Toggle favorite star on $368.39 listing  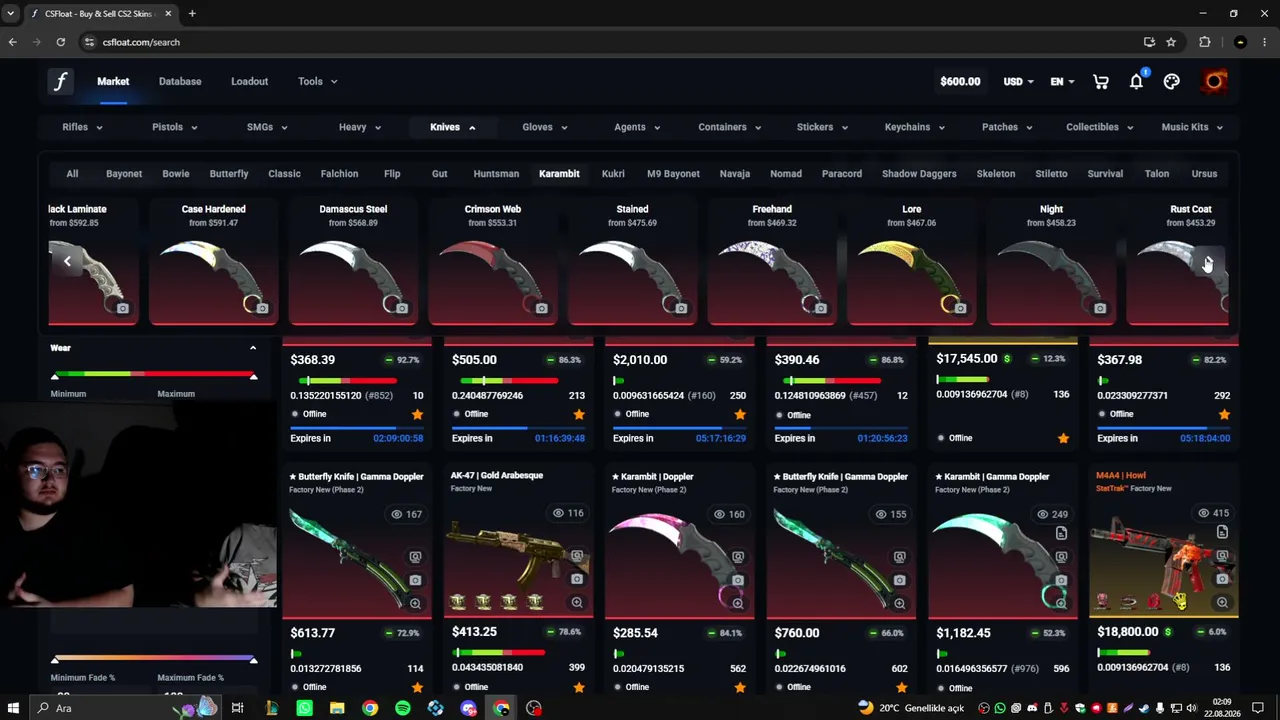click(417, 414)
